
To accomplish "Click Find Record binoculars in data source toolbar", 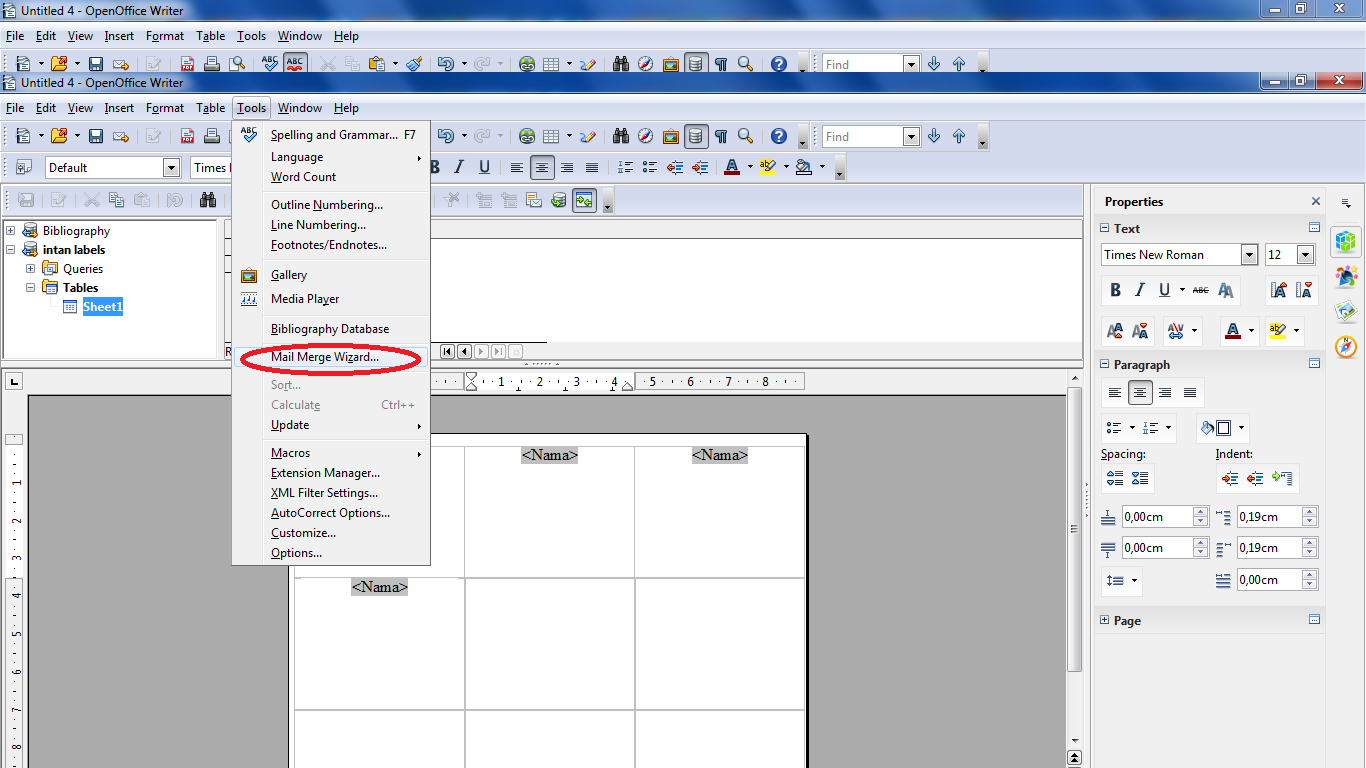I will click(x=208, y=200).
